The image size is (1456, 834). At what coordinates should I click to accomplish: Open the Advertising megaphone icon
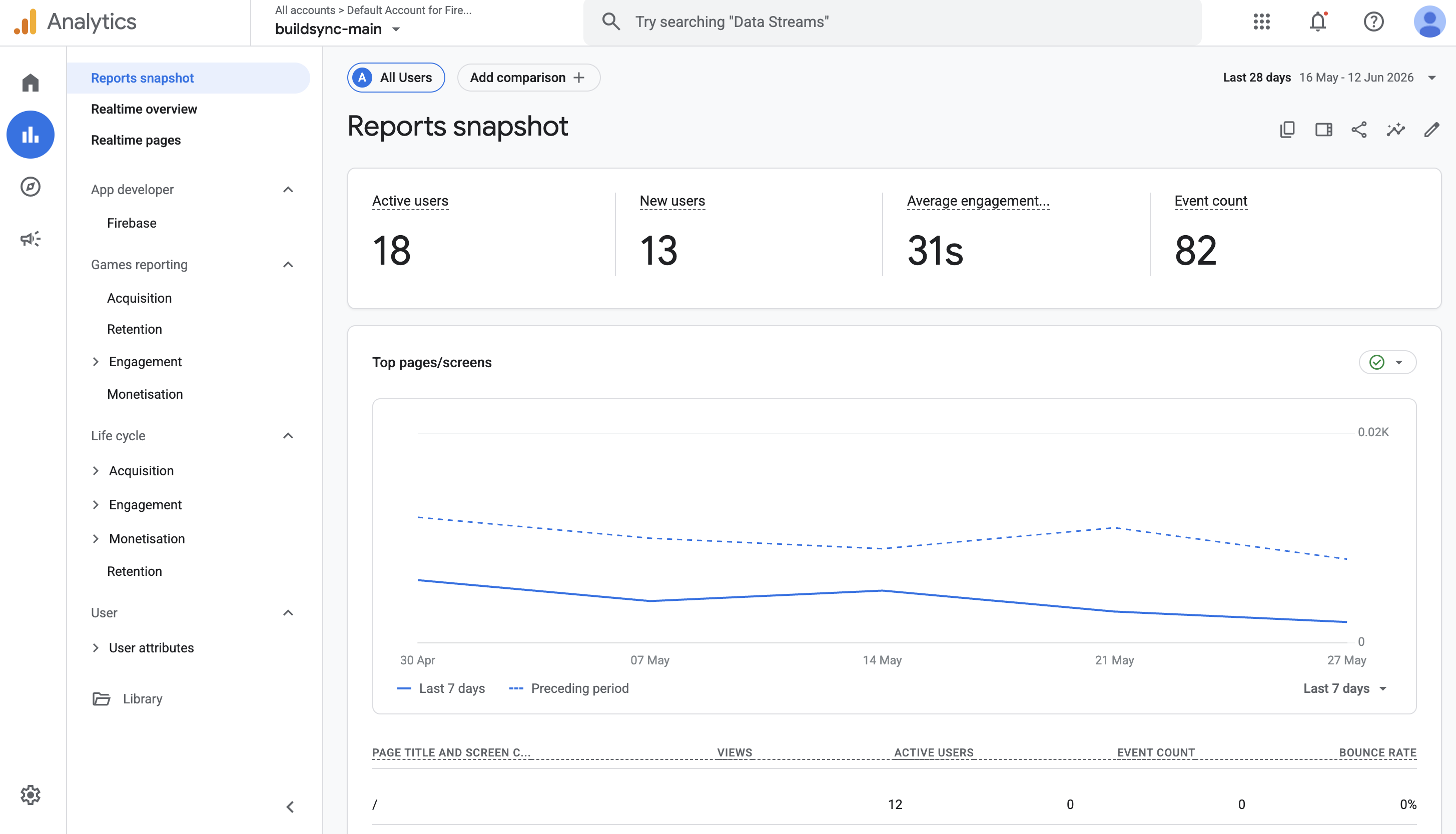[31, 239]
